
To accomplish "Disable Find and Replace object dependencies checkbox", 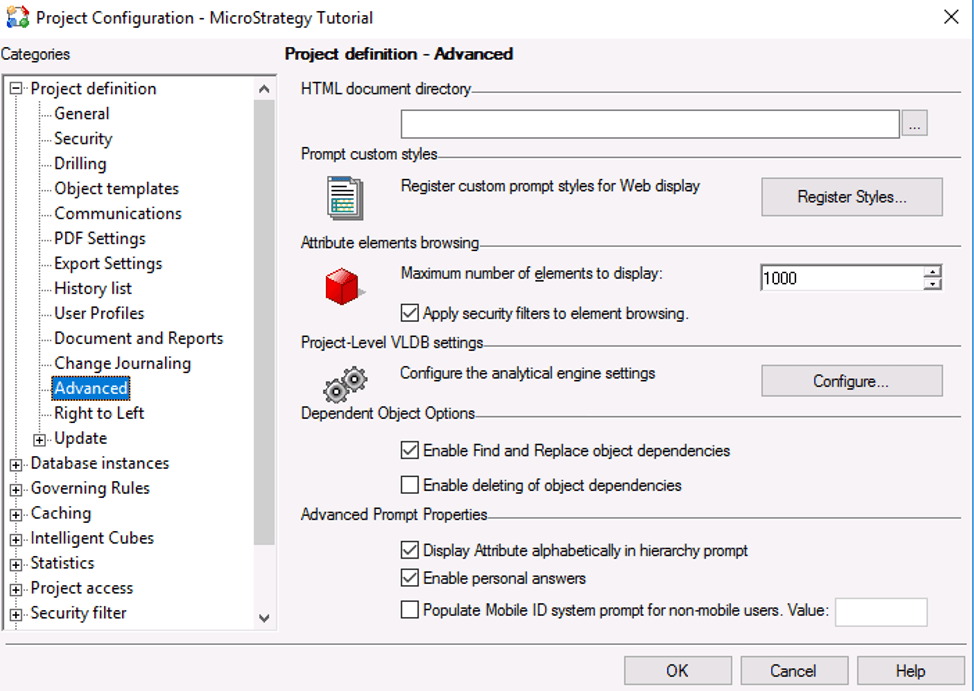I will pos(410,451).
